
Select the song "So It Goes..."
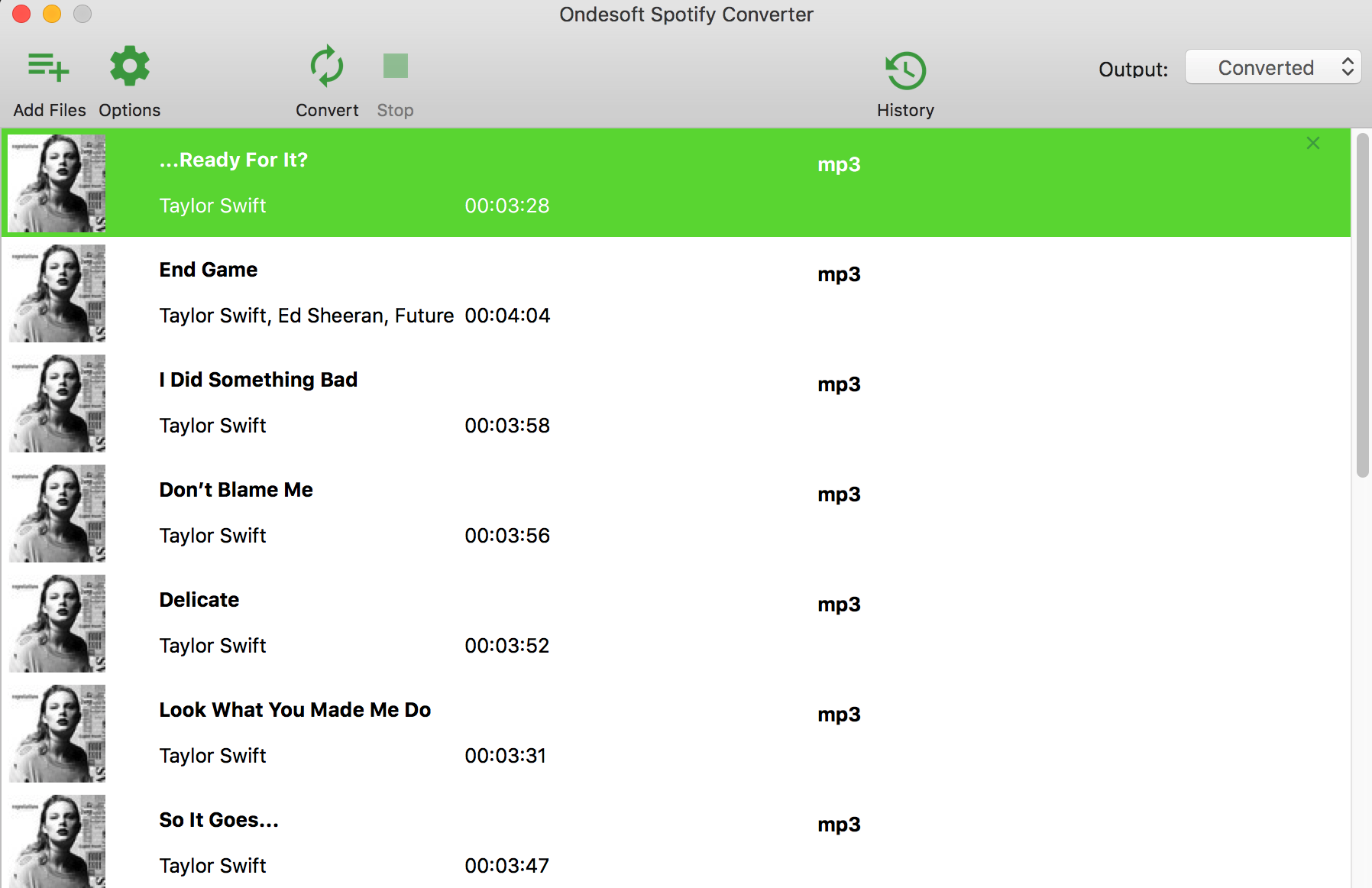click(218, 820)
